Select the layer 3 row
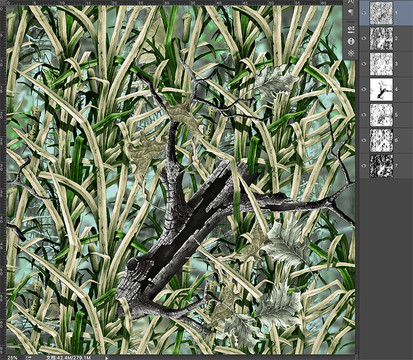 point(386,64)
